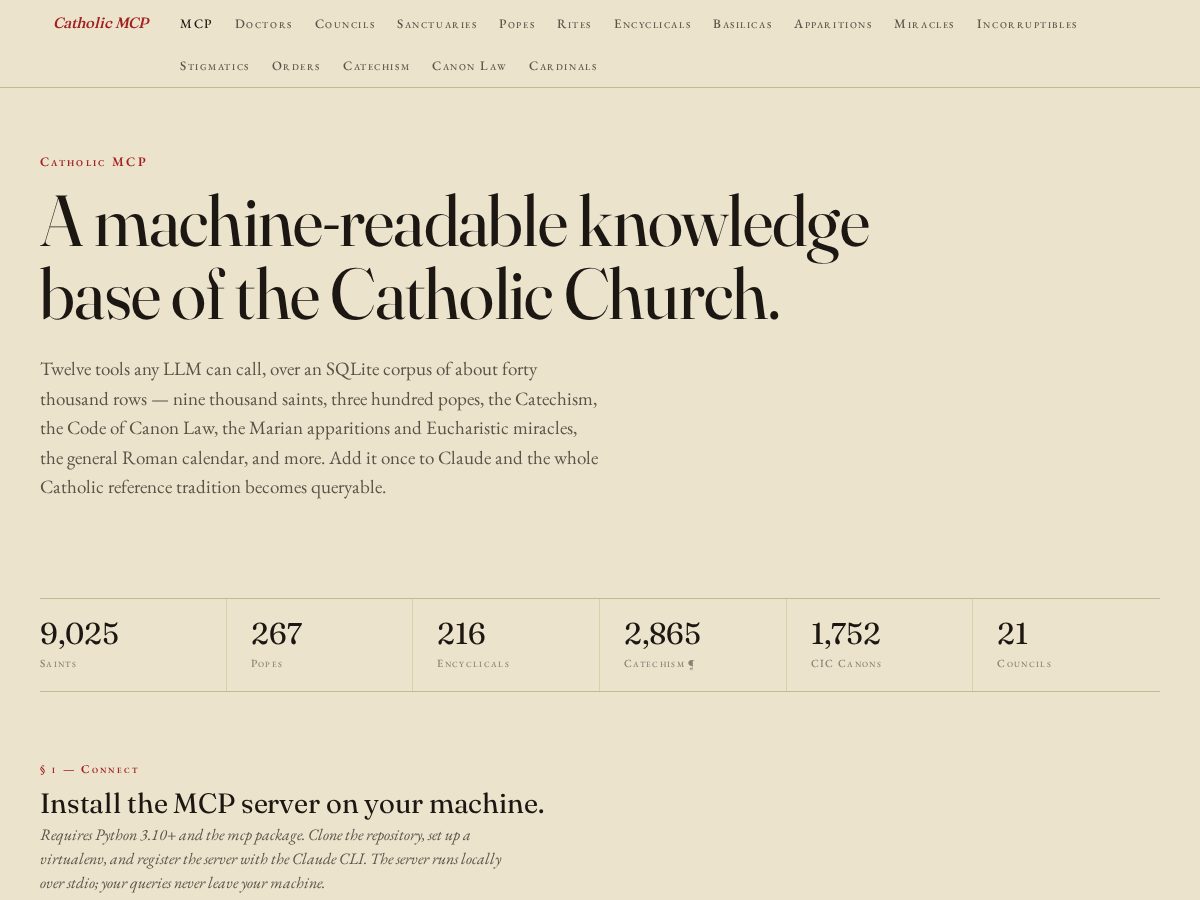Image resolution: width=1200 pixels, height=900 pixels.
Task: Click the 2,865 Catechism statistic
Action: click(x=693, y=645)
